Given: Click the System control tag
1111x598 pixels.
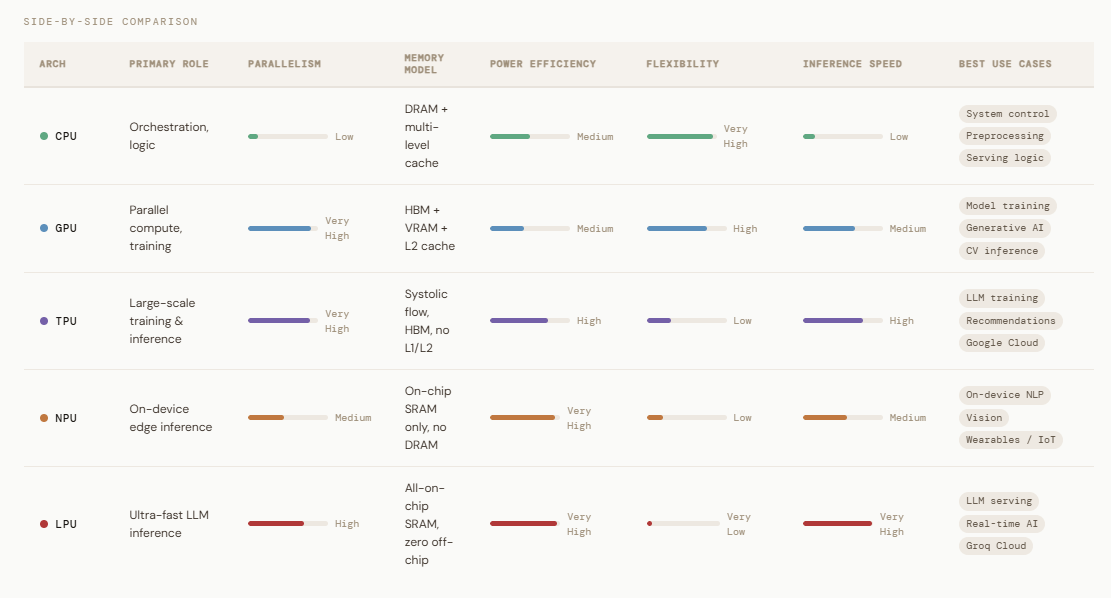Looking at the screenshot, I should (x=1007, y=114).
